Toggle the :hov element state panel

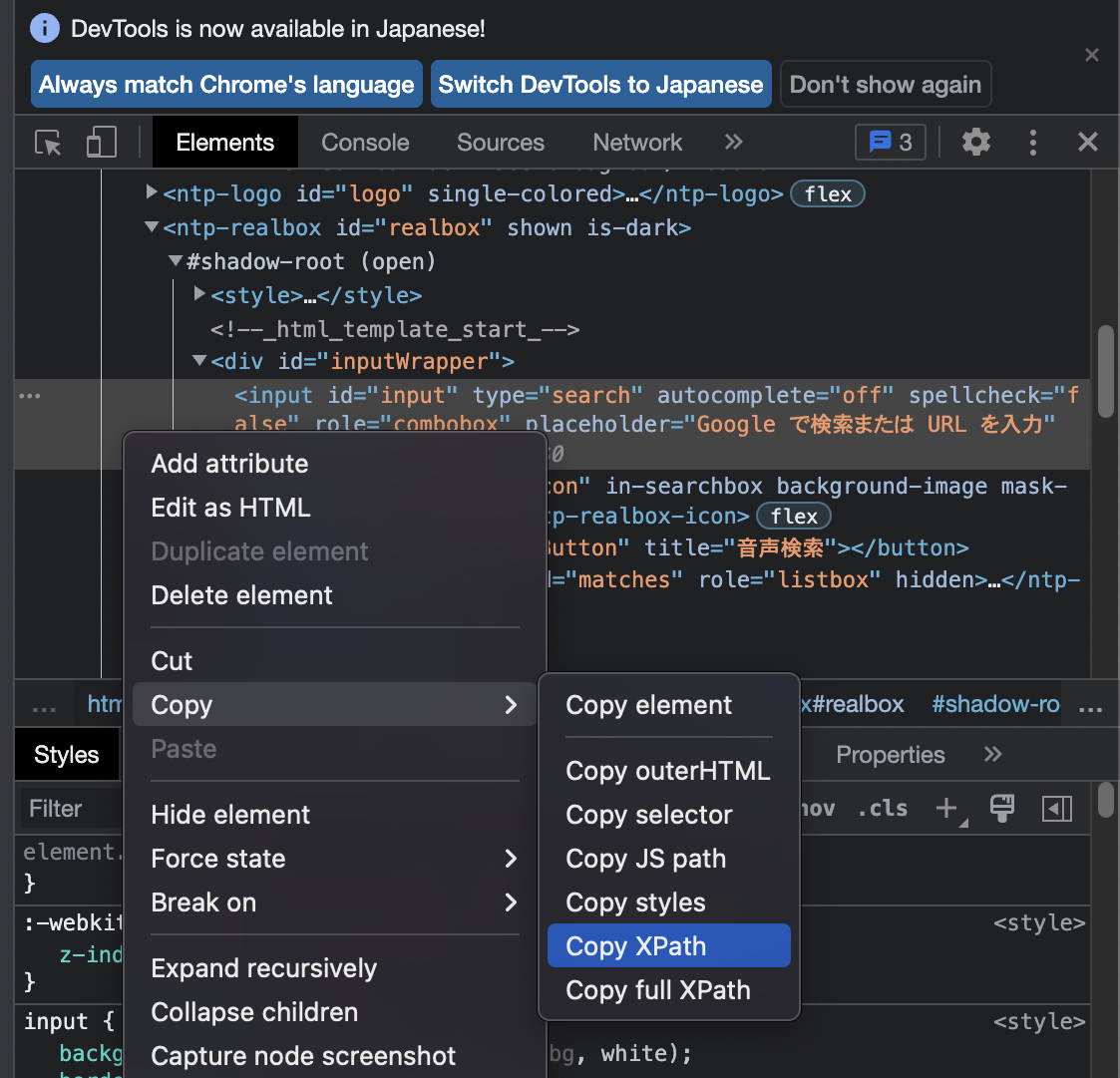coord(814,808)
